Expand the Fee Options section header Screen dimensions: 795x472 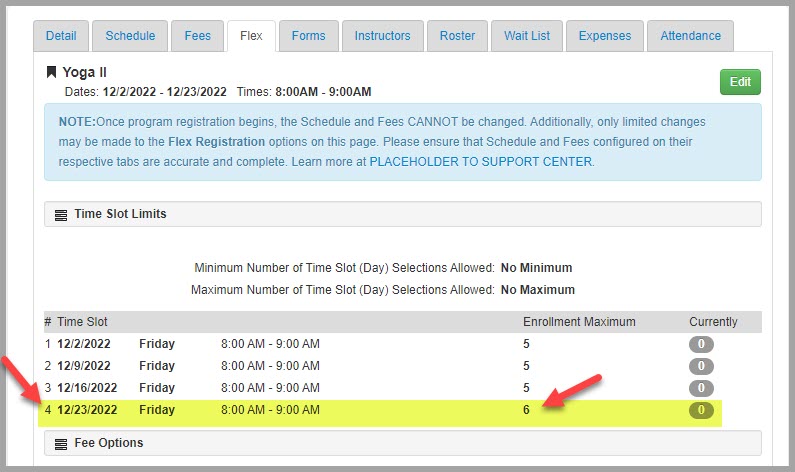pos(402,443)
